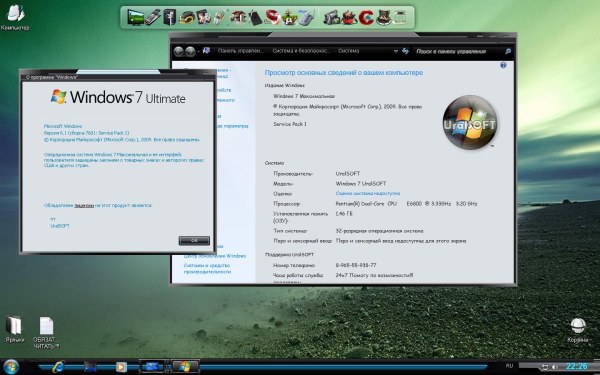Open the RU language indicator in the taskbar

(509, 366)
